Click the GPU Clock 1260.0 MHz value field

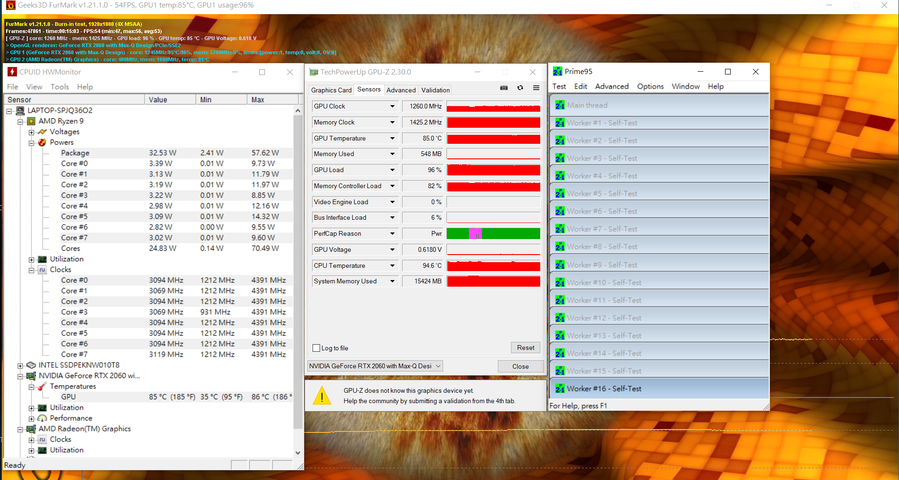pos(423,106)
